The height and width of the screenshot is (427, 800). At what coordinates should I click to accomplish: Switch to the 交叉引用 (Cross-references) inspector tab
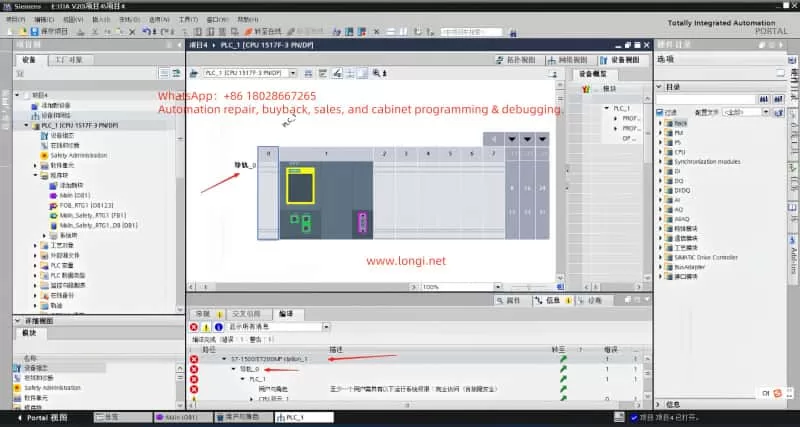coord(246,314)
